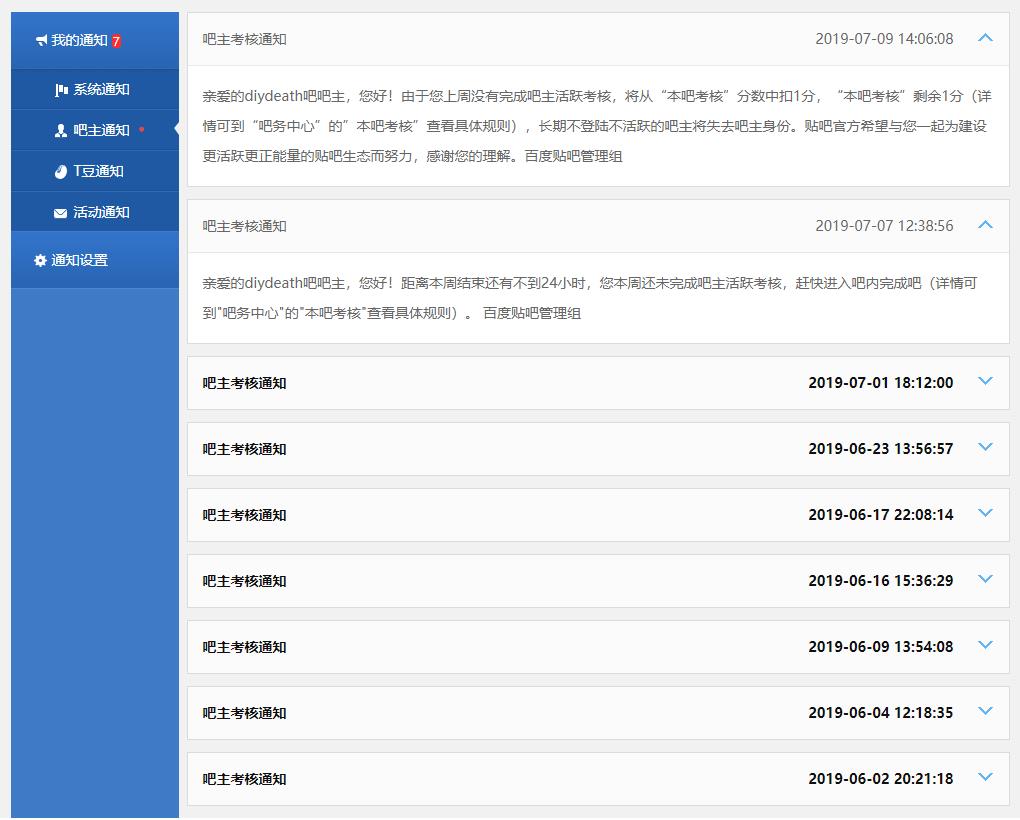Click message body mentioning 不到24小时
Image resolution: width=1020 pixels, height=820 pixels.
pyautogui.click(x=590, y=298)
